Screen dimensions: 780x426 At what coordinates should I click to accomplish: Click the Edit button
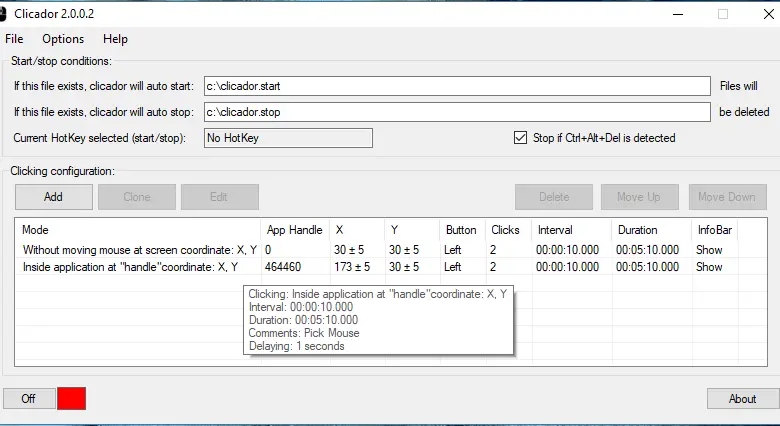[x=219, y=197]
